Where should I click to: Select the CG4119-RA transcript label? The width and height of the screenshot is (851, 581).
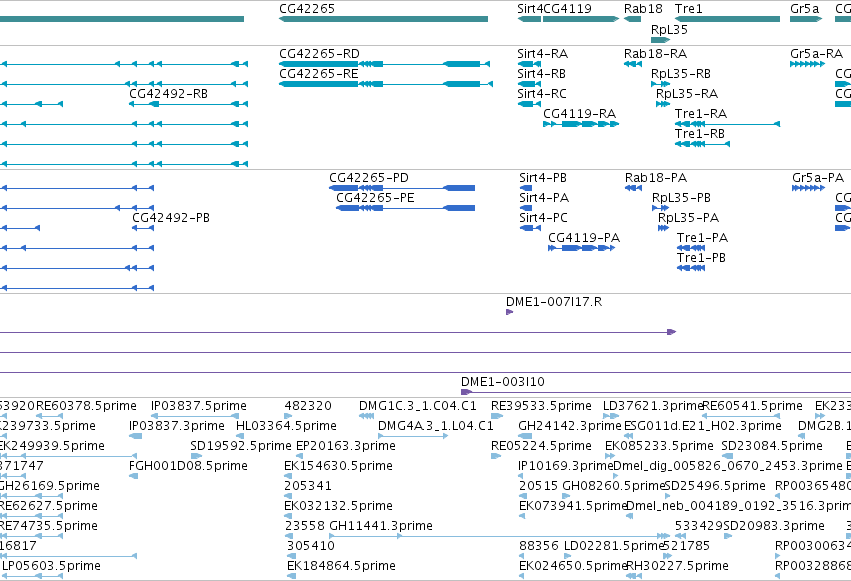579,114
